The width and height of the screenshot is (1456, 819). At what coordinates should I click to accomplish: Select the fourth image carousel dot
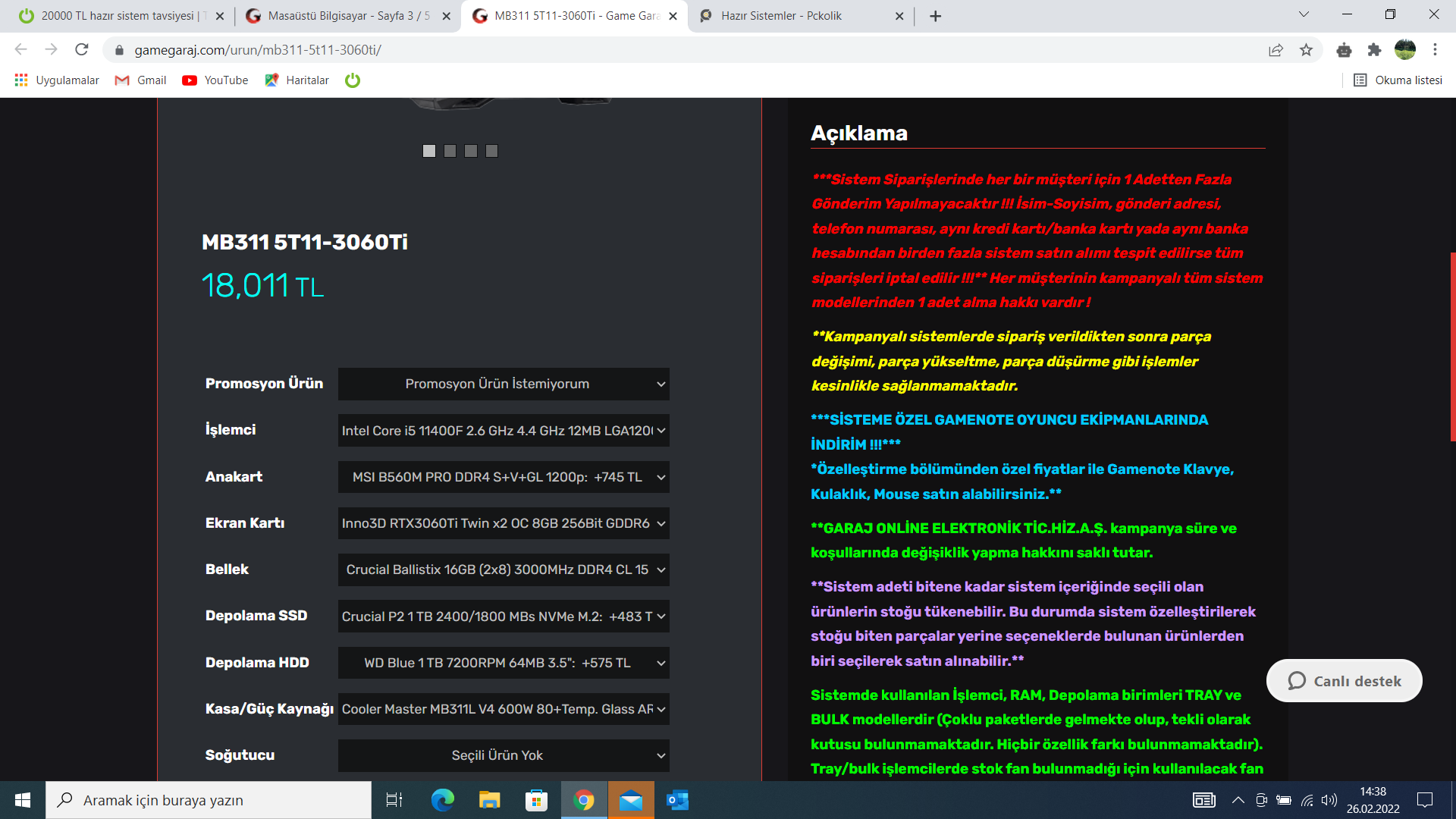[491, 151]
